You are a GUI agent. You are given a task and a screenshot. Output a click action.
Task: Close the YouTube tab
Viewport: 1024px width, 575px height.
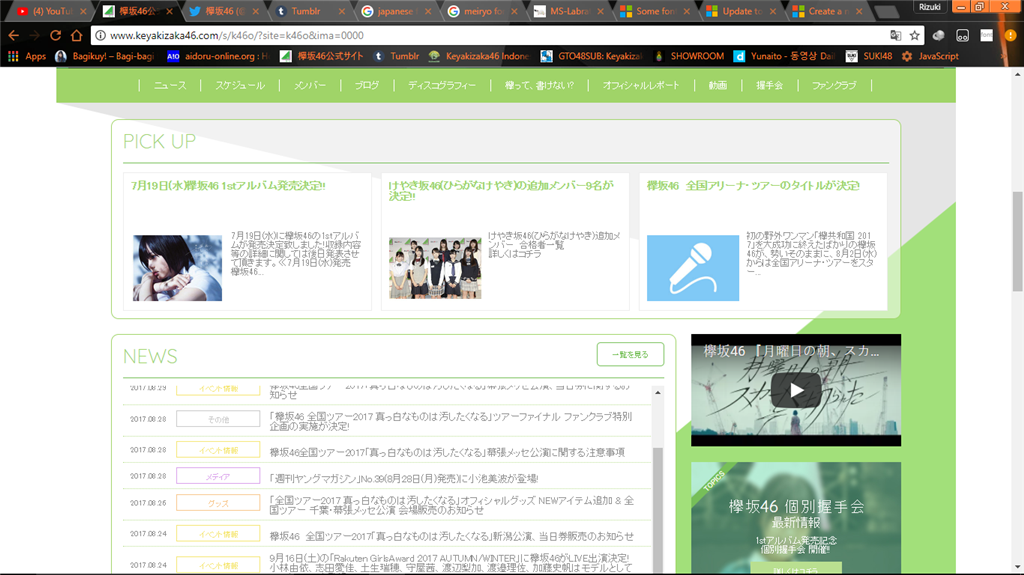click(83, 11)
